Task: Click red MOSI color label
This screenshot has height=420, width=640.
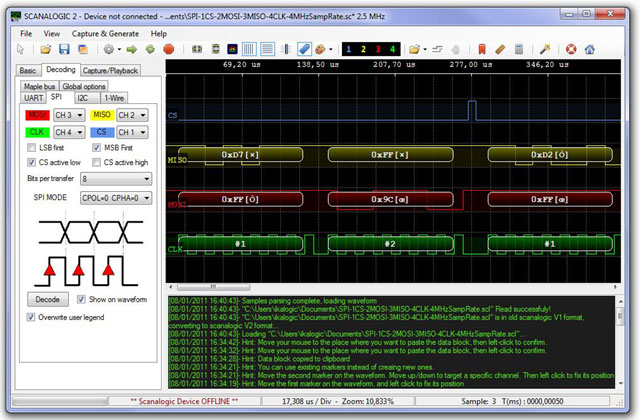Action: tap(37, 115)
